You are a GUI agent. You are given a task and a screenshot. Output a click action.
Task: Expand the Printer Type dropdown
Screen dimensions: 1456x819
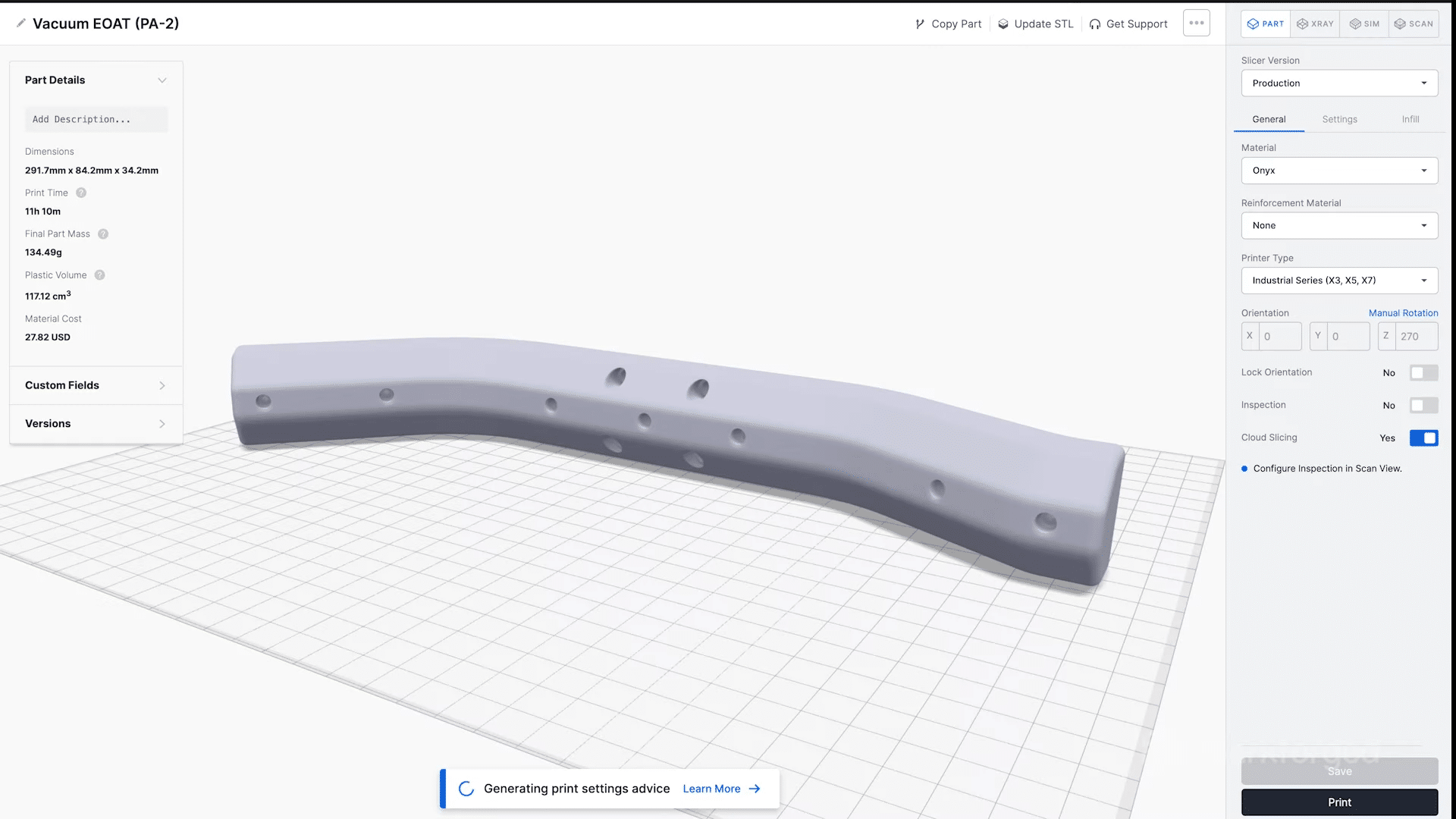(x=1339, y=280)
